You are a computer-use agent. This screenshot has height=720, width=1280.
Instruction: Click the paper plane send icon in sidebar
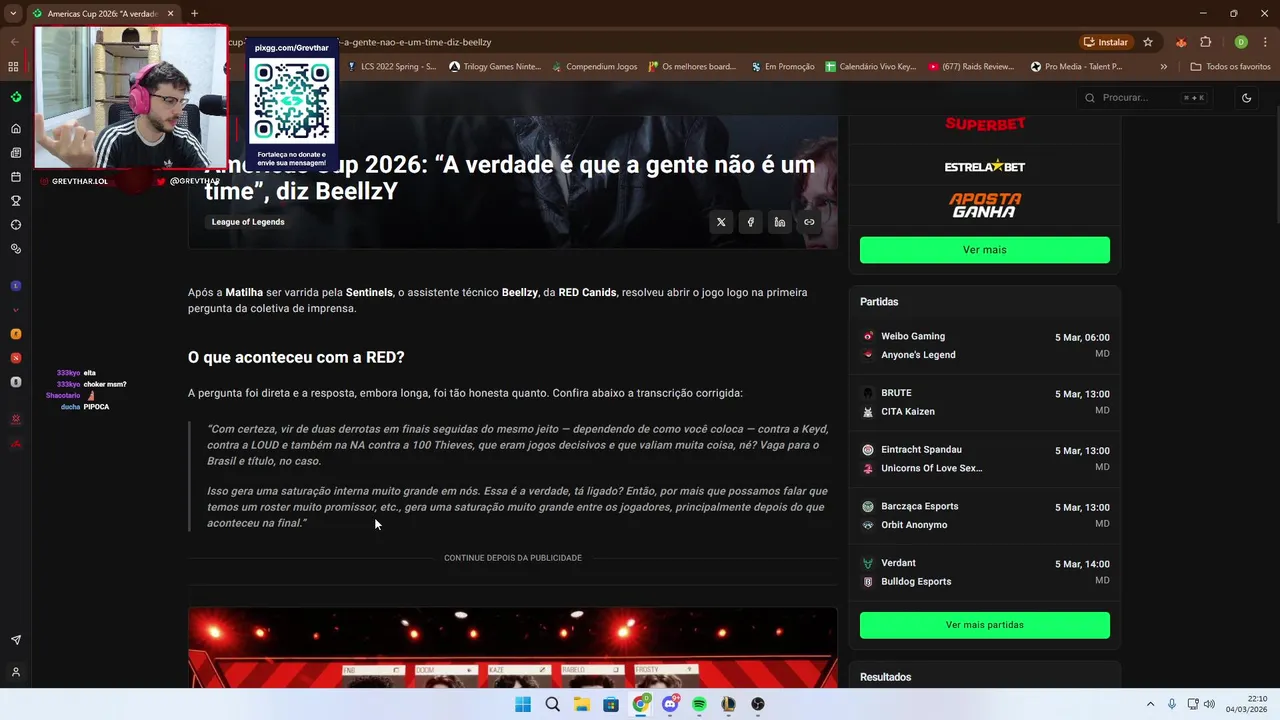(16, 640)
